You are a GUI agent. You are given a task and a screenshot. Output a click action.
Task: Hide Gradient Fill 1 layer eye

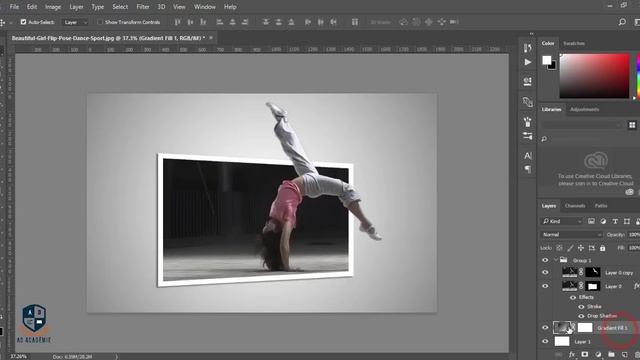coord(545,327)
